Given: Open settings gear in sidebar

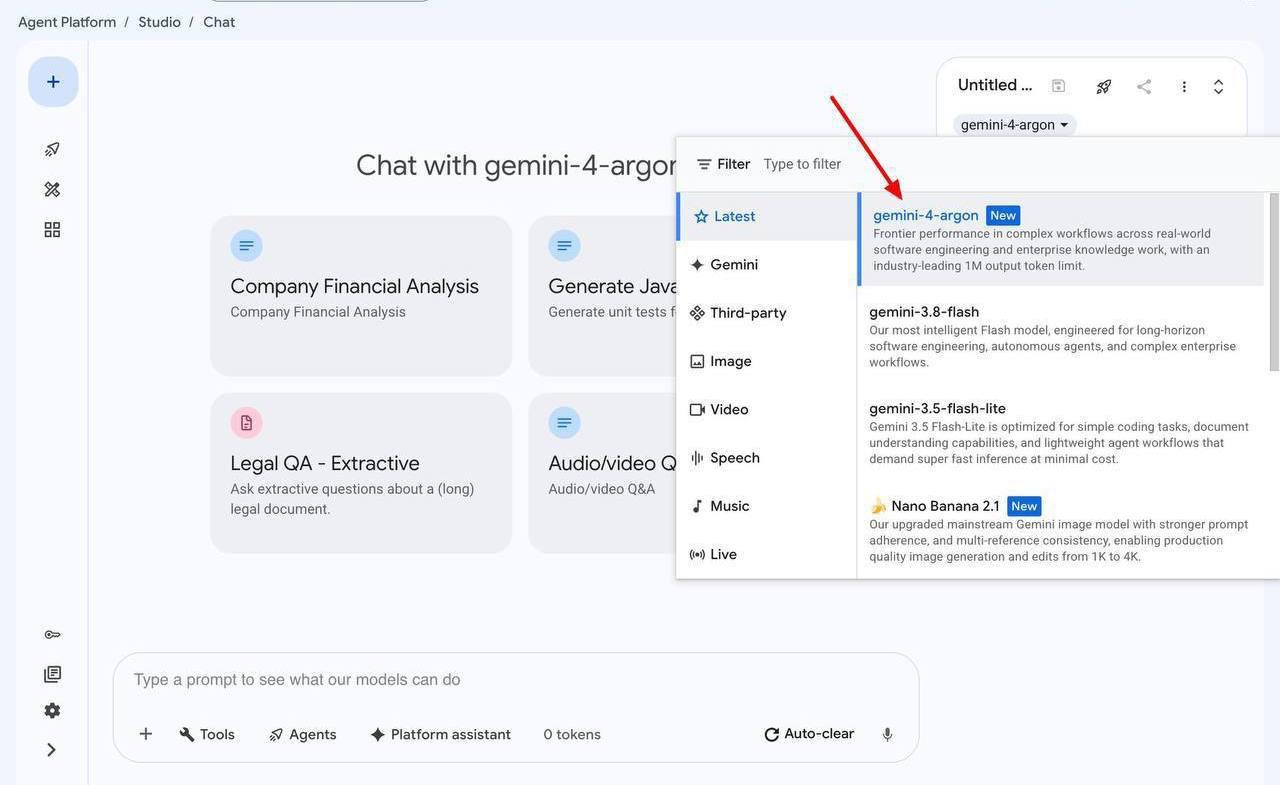Looking at the screenshot, I should tap(52, 711).
